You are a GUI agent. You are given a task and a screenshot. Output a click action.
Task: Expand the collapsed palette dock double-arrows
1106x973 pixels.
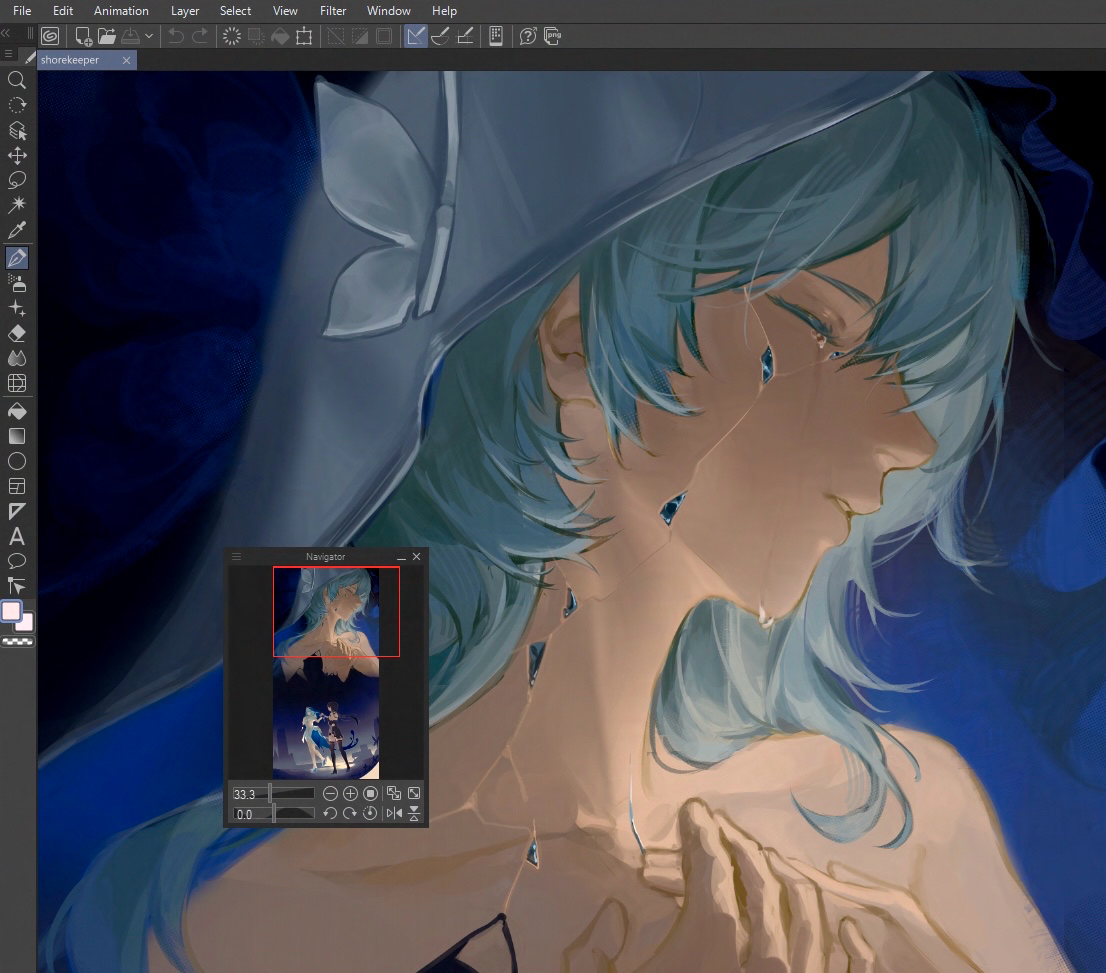7,33
